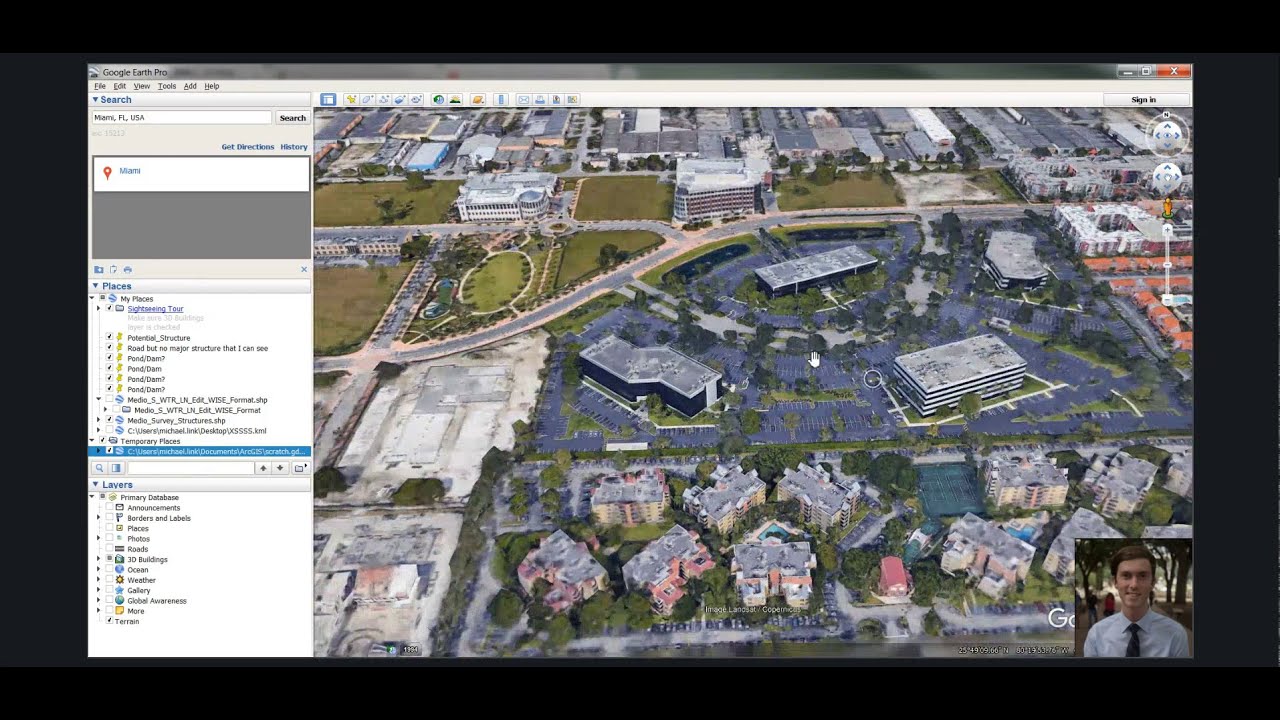Image resolution: width=1280 pixels, height=720 pixels.
Task: Toggle the sidebar visibility toolbar icon
Action: (x=328, y=100)
